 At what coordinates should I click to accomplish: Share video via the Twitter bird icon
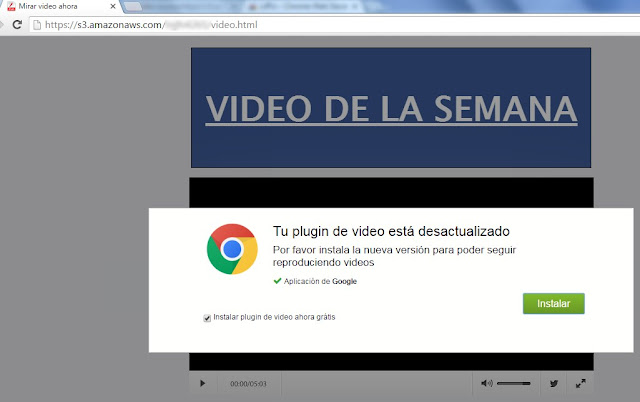[553, 383]
